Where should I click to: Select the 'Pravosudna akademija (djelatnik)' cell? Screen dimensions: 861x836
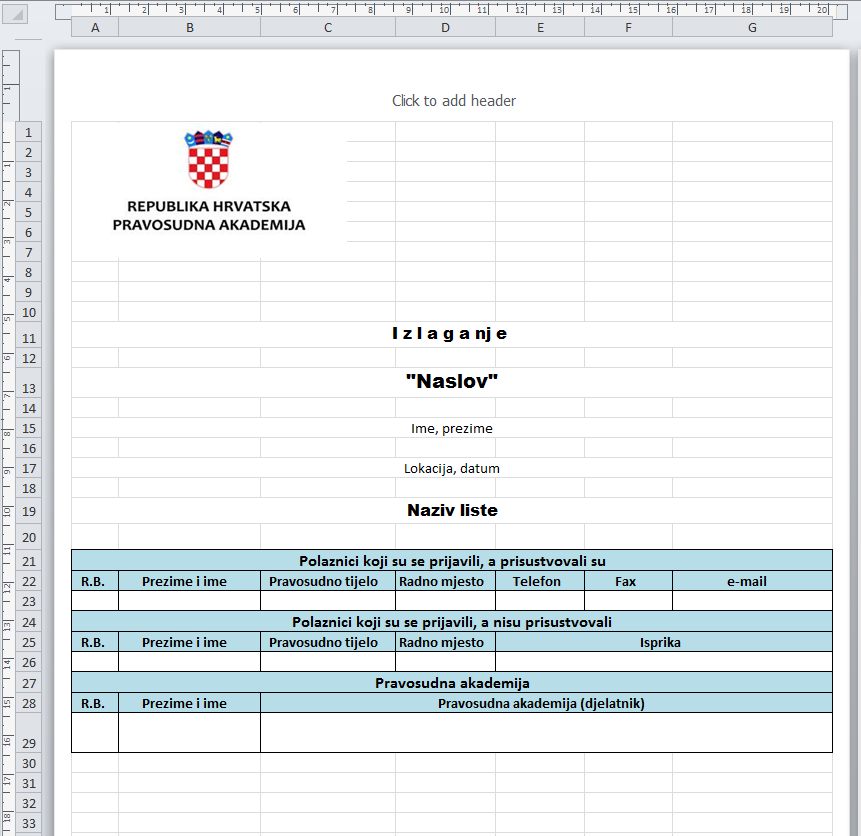tap(546, 703)
